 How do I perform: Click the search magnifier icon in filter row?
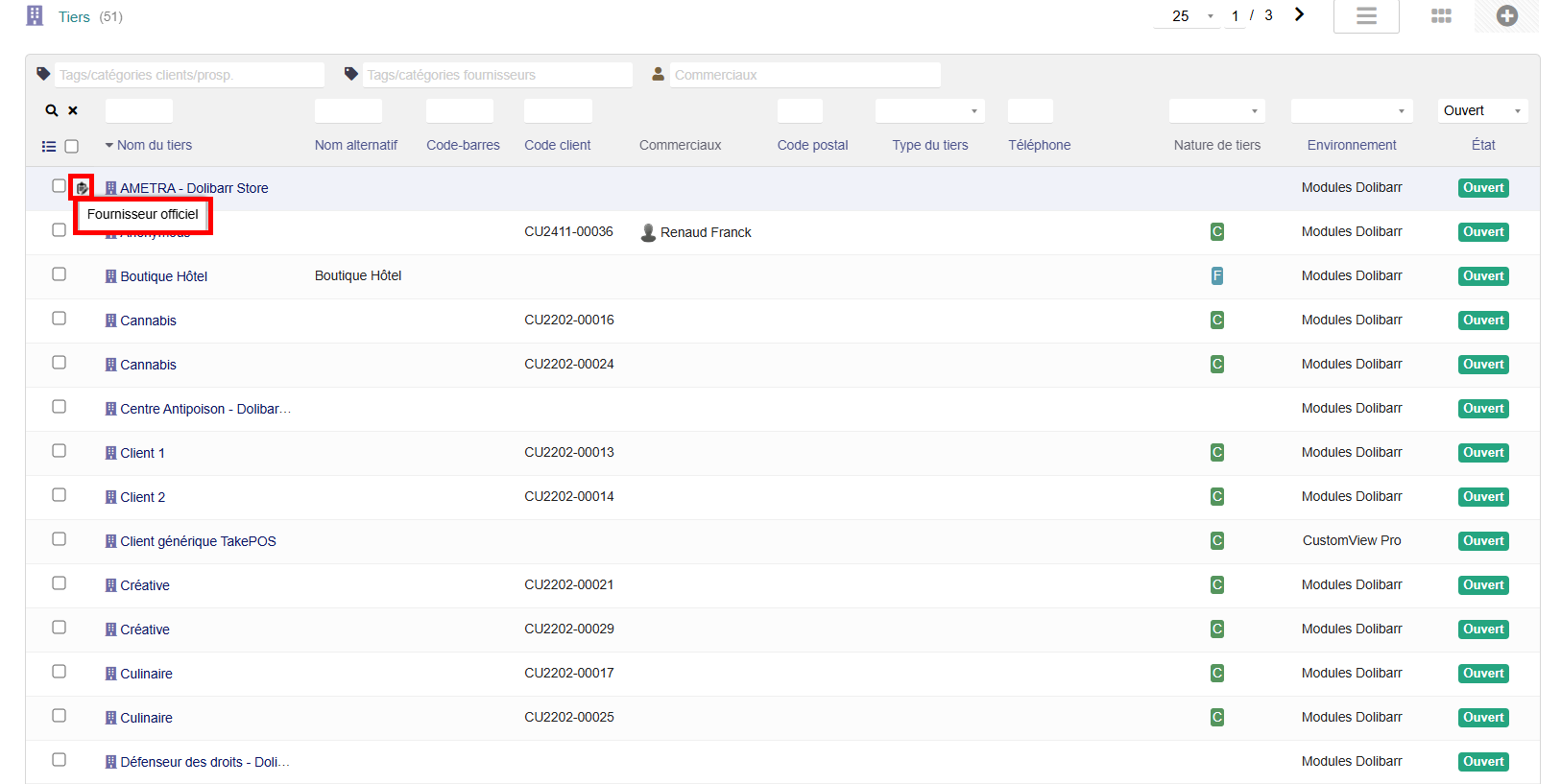click(52, 111)
